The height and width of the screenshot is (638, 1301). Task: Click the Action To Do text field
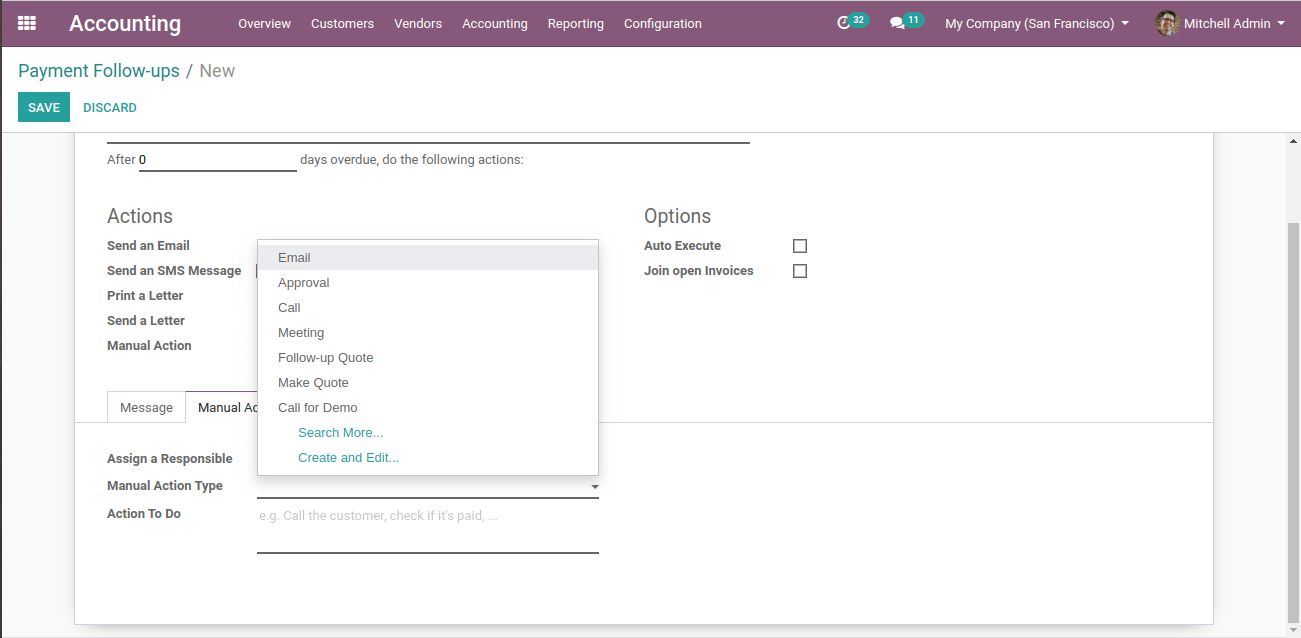[428, 530]
